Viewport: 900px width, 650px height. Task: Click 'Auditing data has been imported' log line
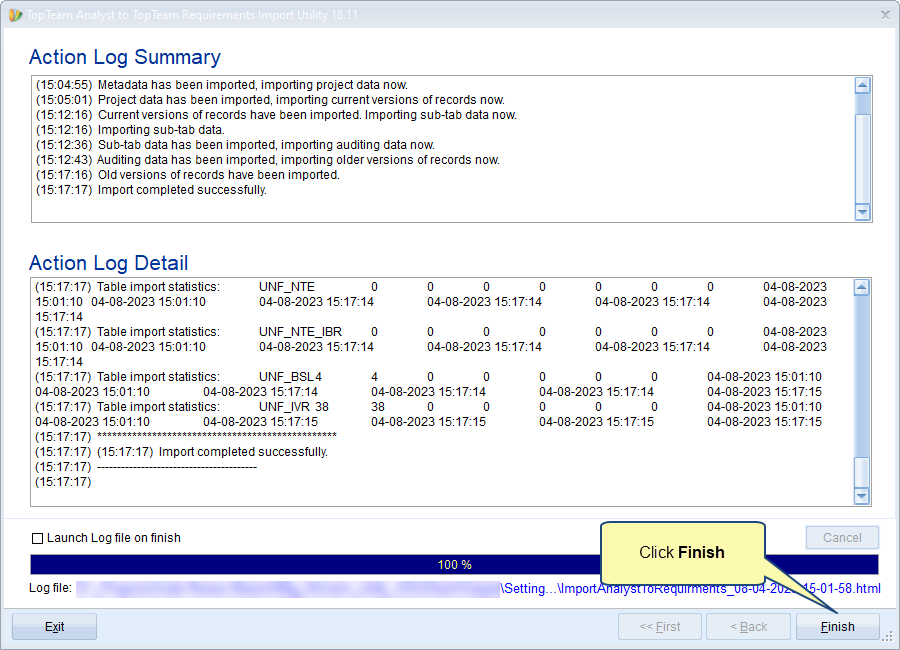point(267,160)
